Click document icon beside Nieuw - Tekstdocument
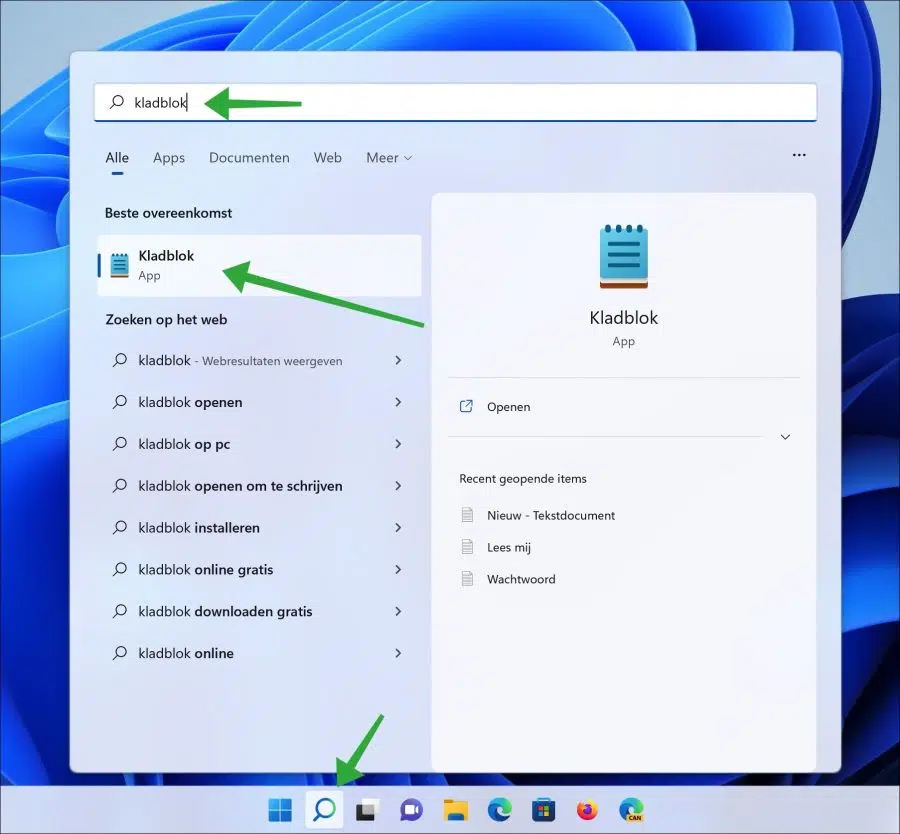This screenshot has height=834, width=900. [467, 515]
